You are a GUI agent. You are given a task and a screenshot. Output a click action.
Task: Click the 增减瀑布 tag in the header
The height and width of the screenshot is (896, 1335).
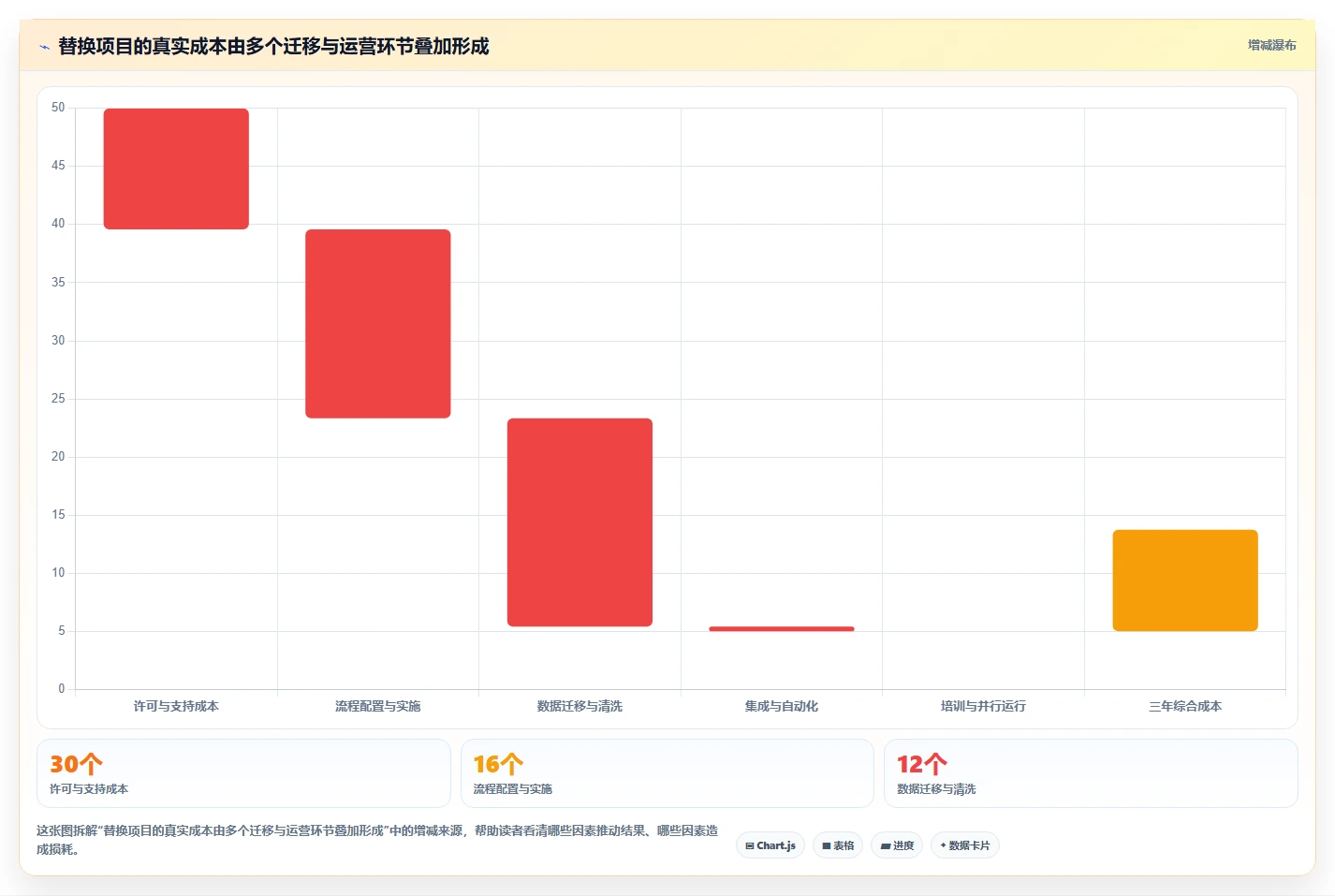[x=1271, y=45]
